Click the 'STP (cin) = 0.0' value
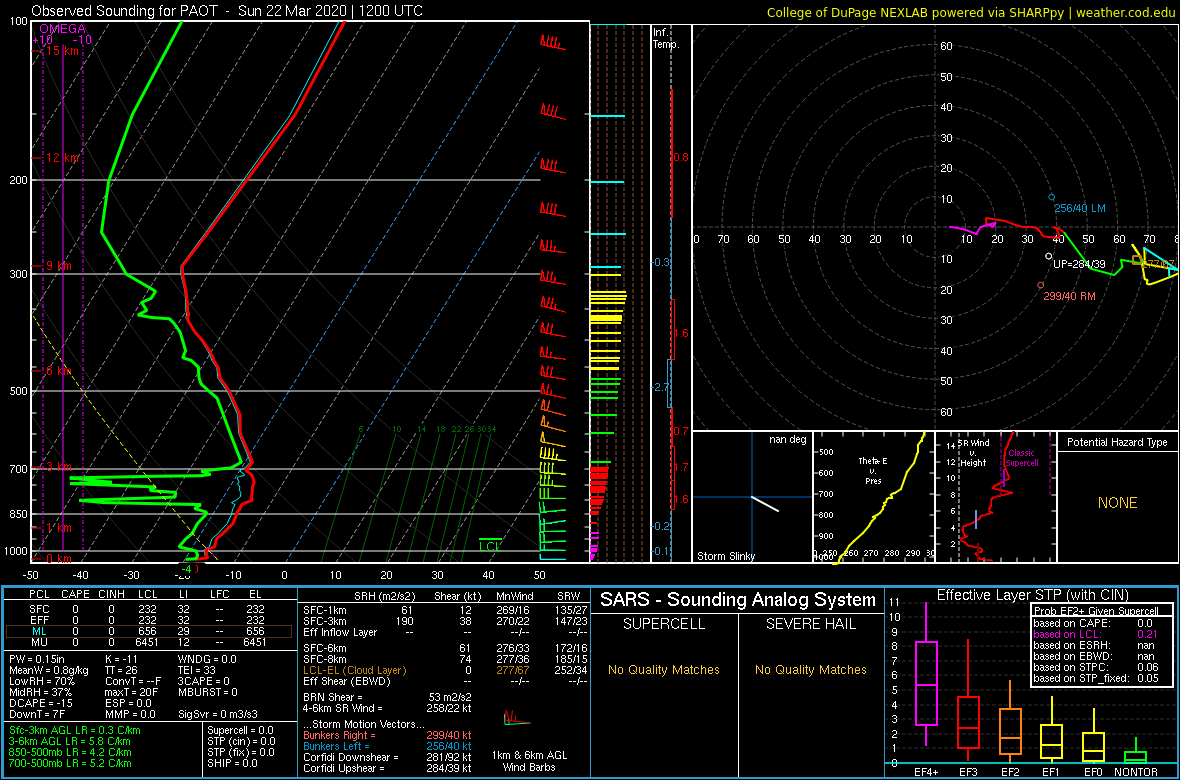The image size is (1180, 780). [x=241, y=741]
